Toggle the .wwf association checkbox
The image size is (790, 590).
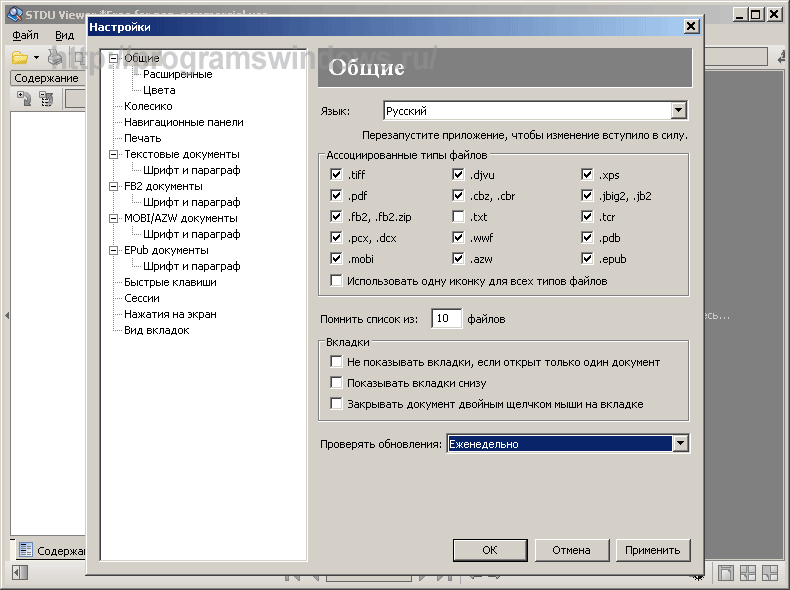pyautogui.click(x=458, y=237)
